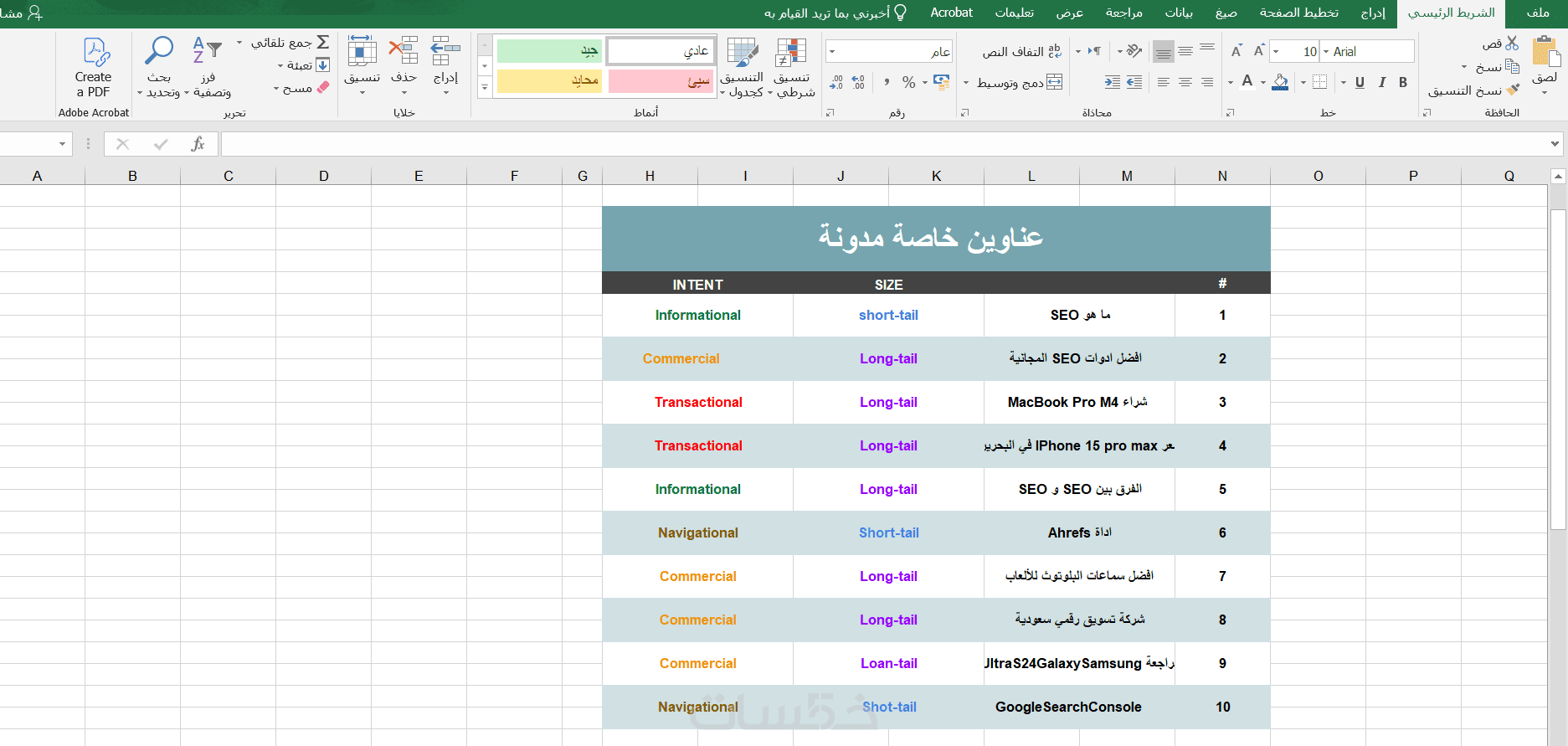Screen dimensions: 1568x746
Task: Click the Find & Select magnifier (بحث وتحديد)
Action: [159, 50]
